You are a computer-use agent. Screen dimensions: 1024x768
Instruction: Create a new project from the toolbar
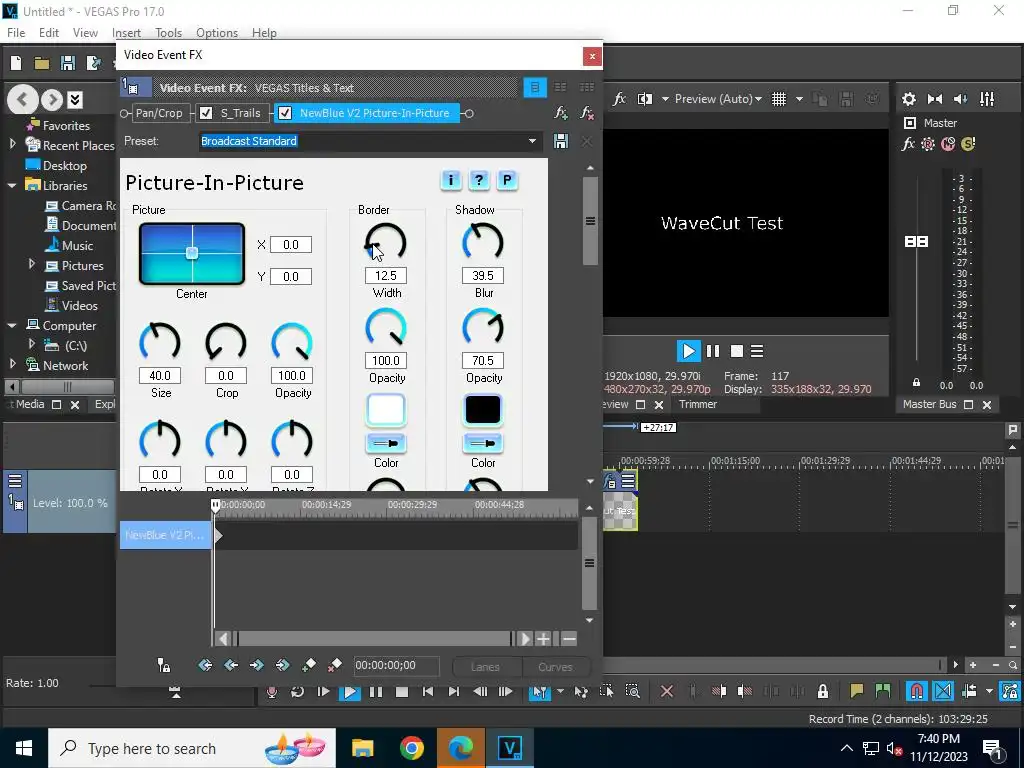tap(16, 63)
